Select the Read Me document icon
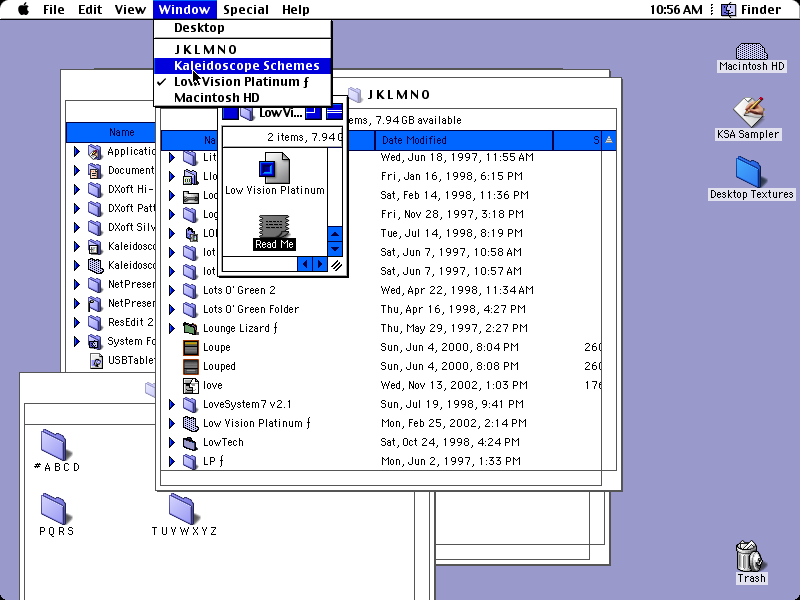Viewport: 800px width, 600px height. coord(274,226)
